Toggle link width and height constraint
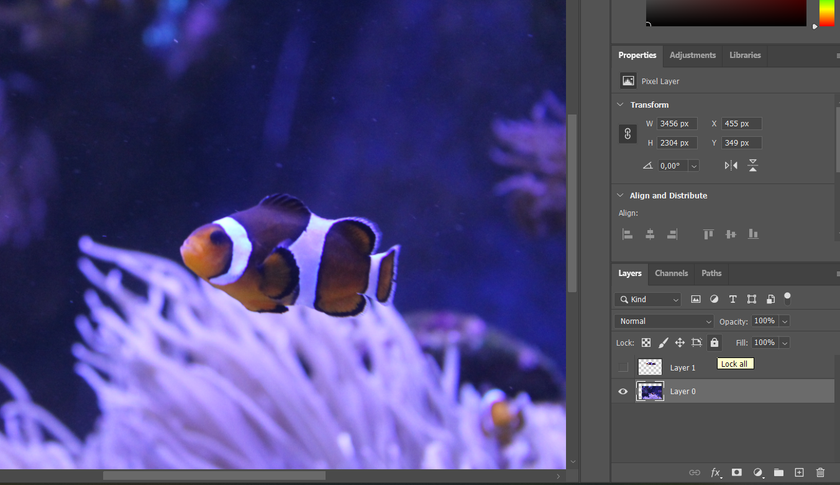The height and width of the screenshot is (485, 840). pyautogui.click(x=627, y=133)
